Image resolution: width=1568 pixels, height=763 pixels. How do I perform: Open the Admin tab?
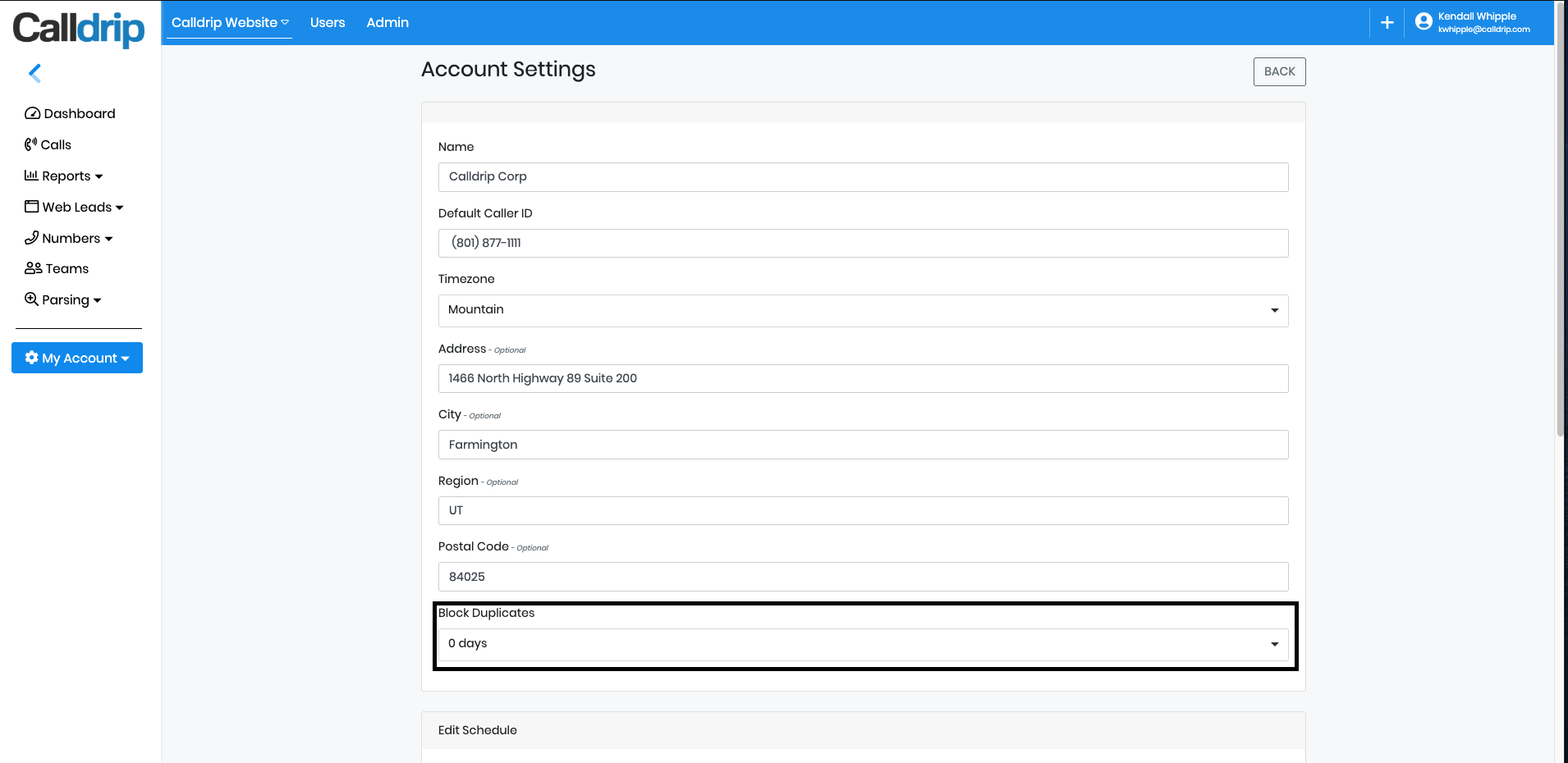[387, 22]
